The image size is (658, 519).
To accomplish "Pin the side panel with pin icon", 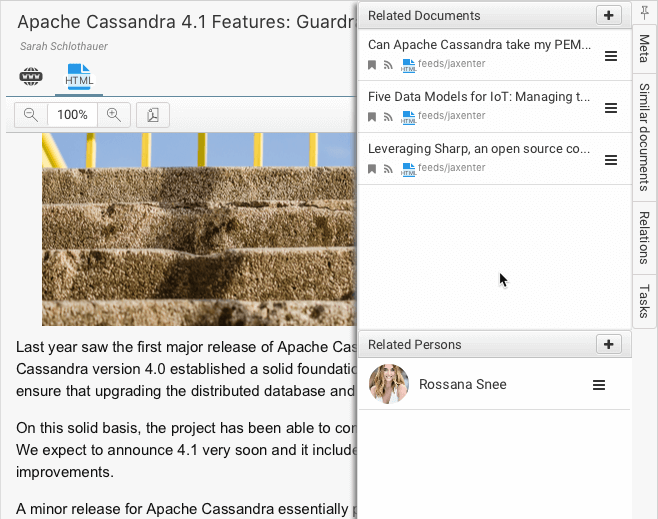I will point(645,14).
